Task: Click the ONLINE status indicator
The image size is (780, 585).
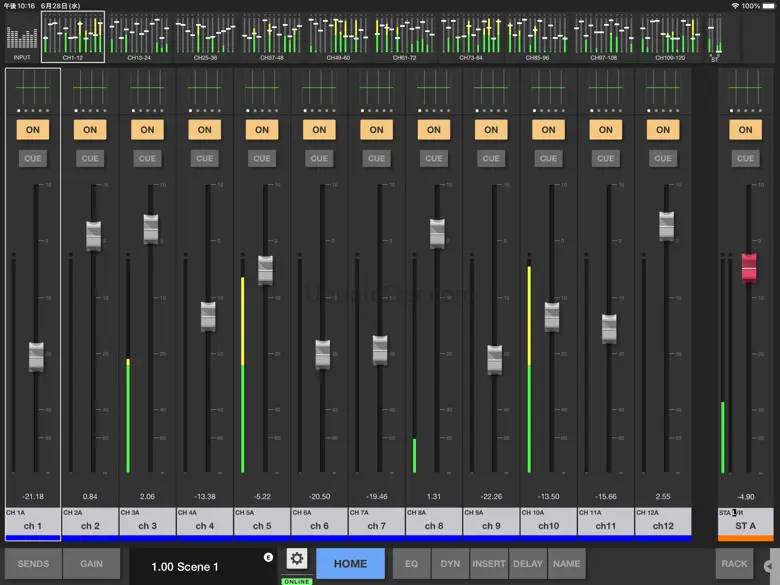Action: (297, 581)
